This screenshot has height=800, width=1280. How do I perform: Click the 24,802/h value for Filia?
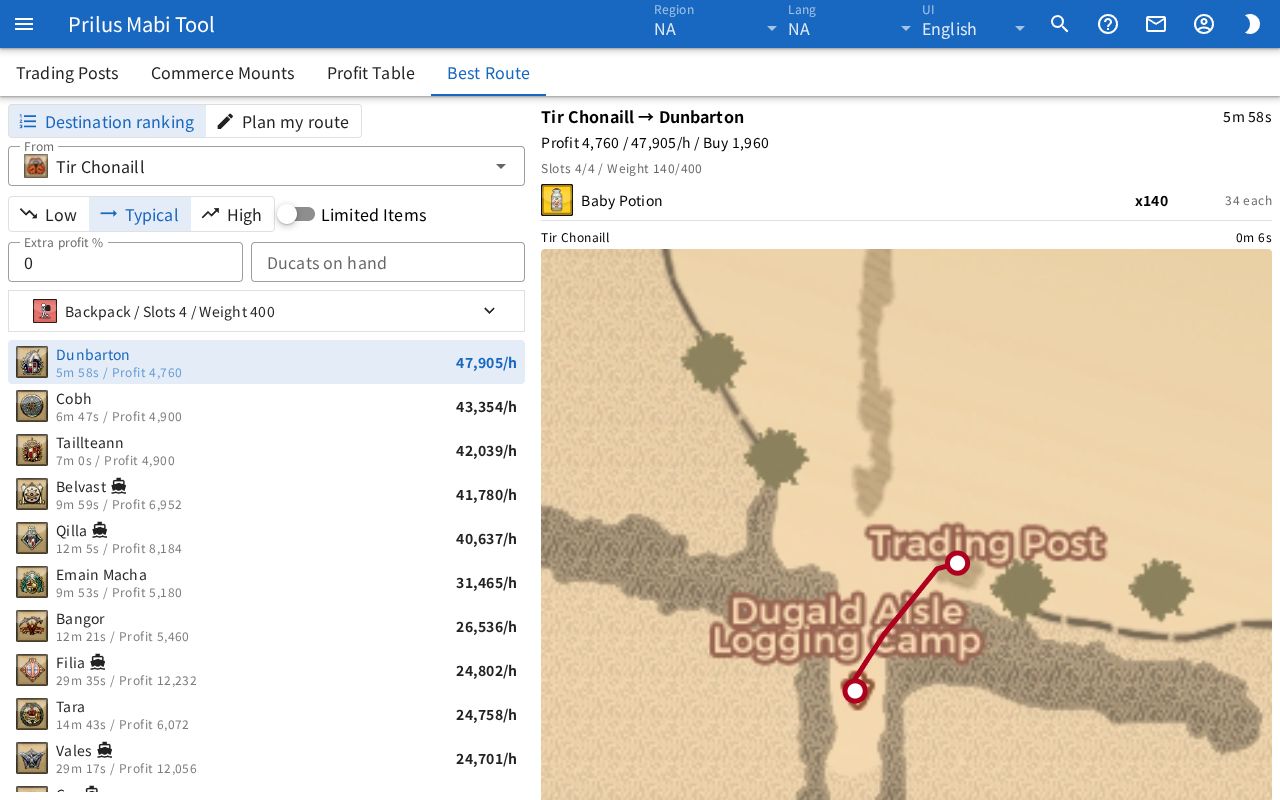click(x=486, y=670)
